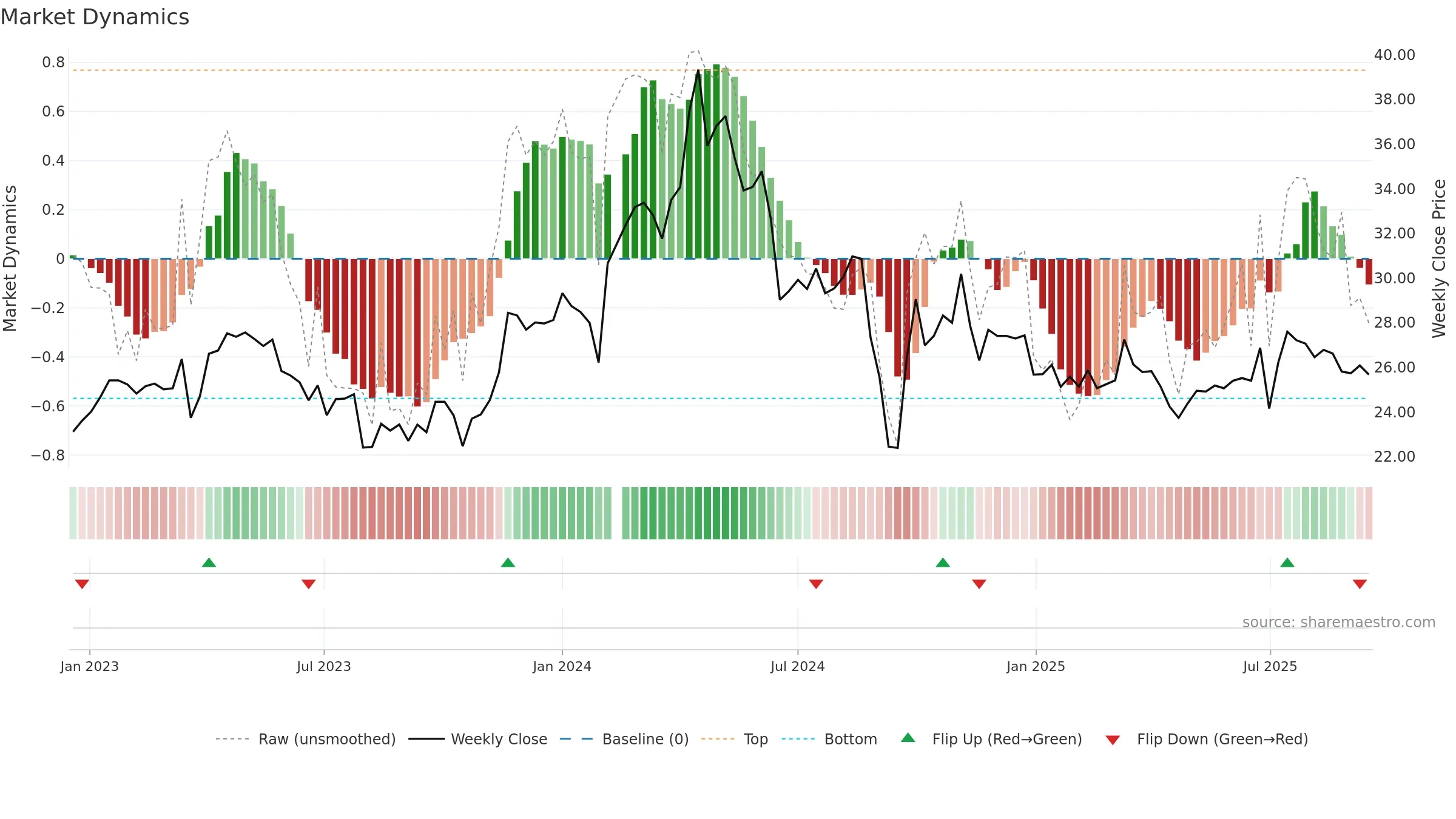
Task: Click the 30.00 price axis label
Action: pyautogui.click(x=1395, y=278)
